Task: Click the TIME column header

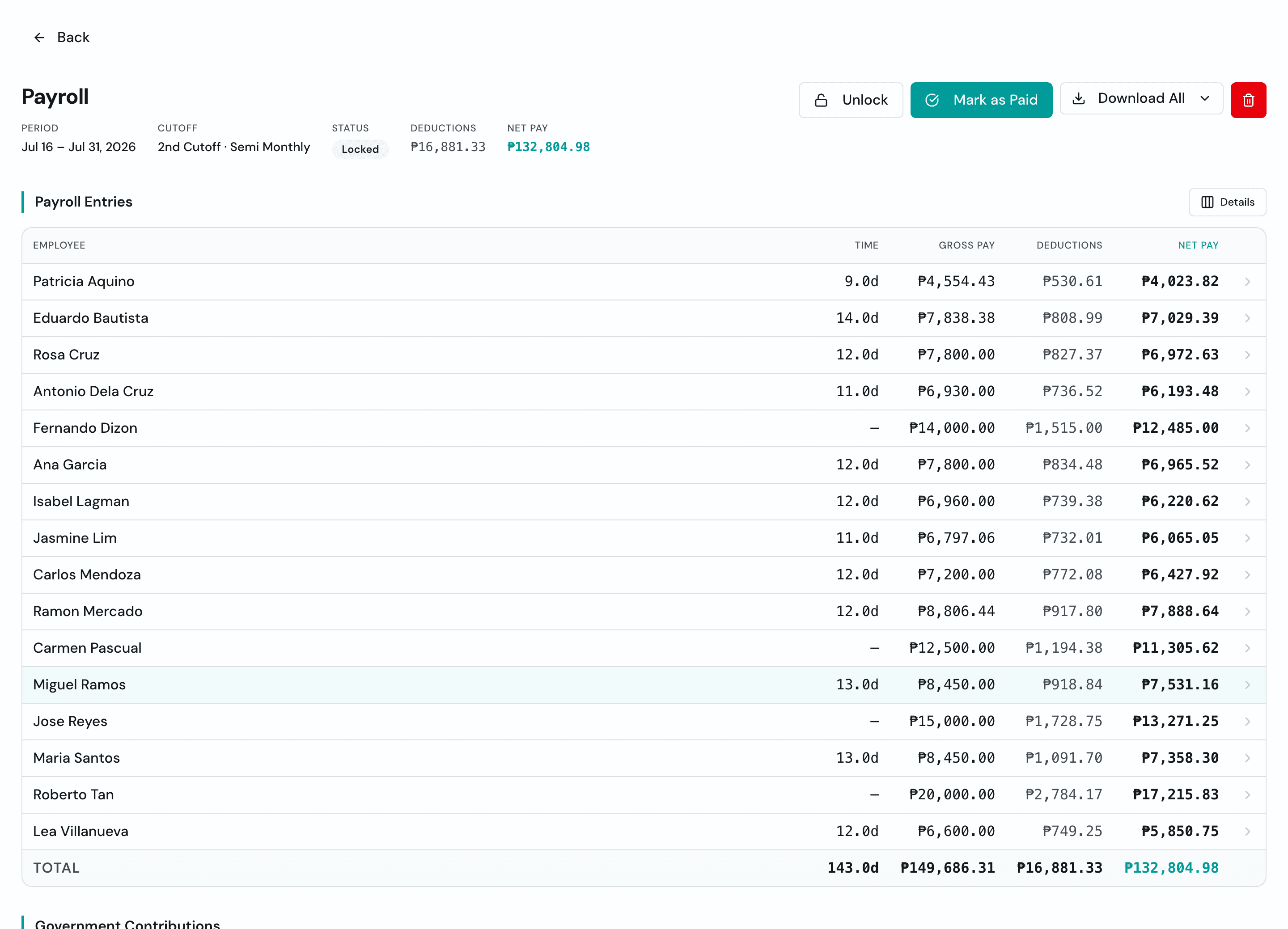Action: (x=866, y=245)
